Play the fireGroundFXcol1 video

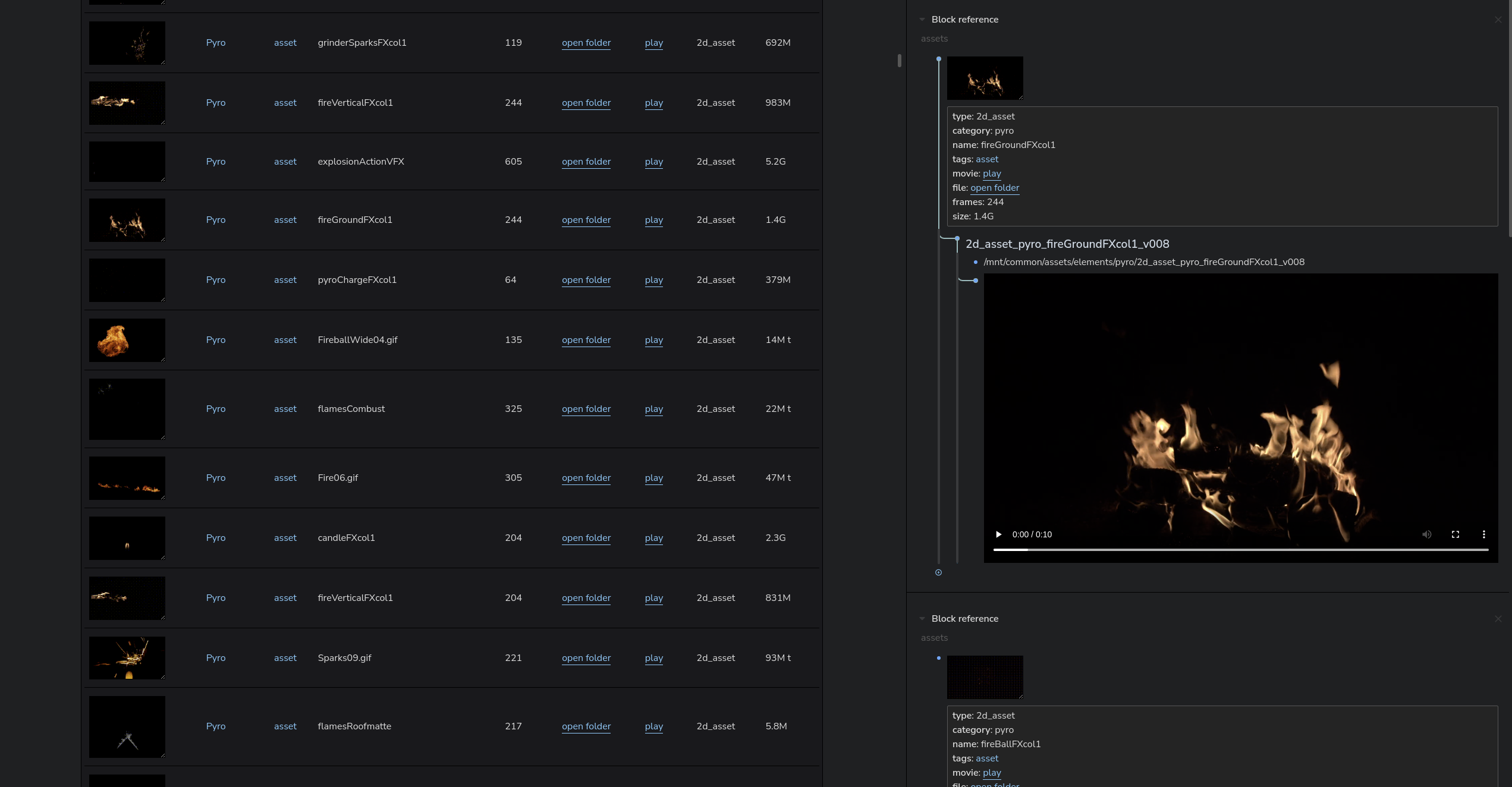pyautogui.click(x=999, y=534)
